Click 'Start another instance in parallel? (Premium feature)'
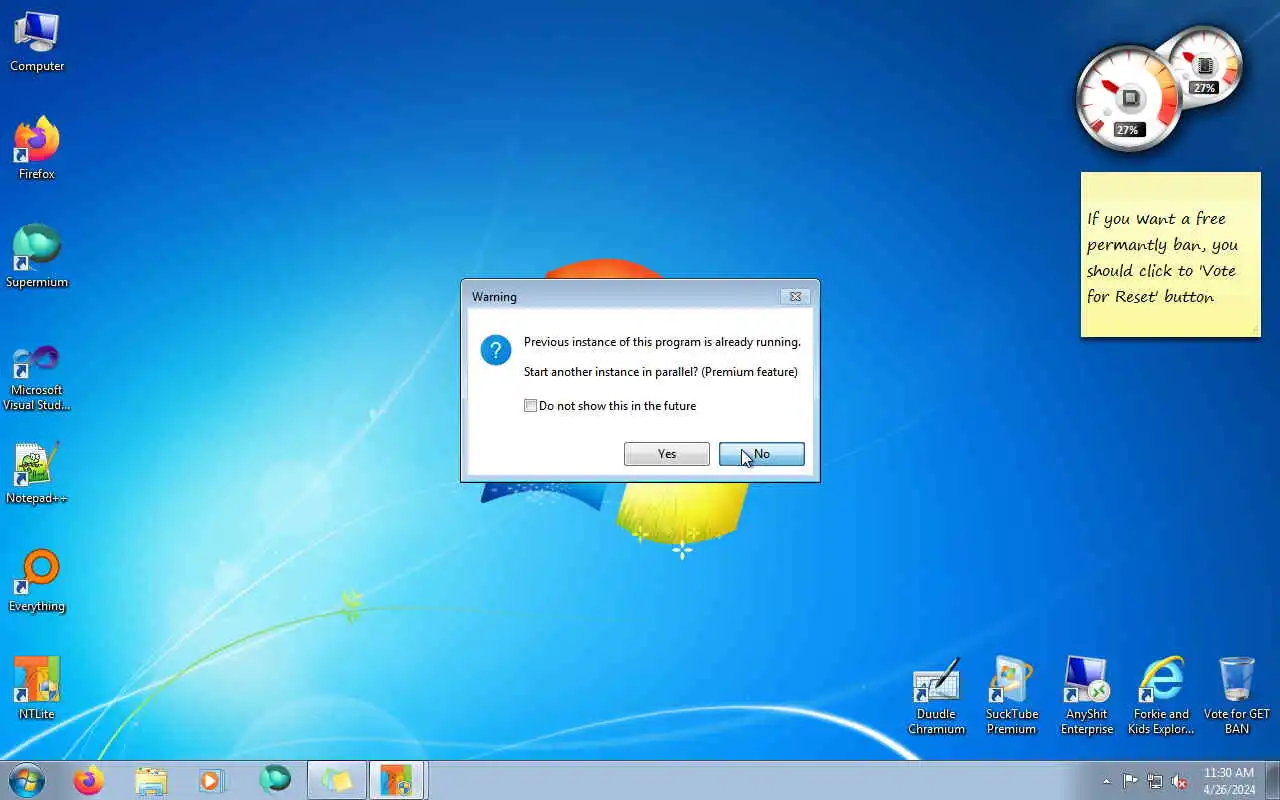The width and height of the screenshot is (1280, 800). point(661,372)
